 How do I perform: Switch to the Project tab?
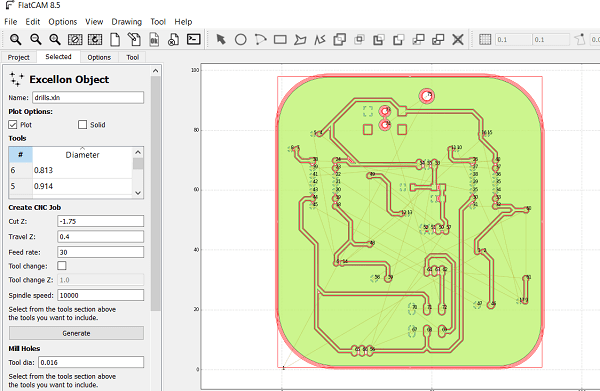[18, 57]
